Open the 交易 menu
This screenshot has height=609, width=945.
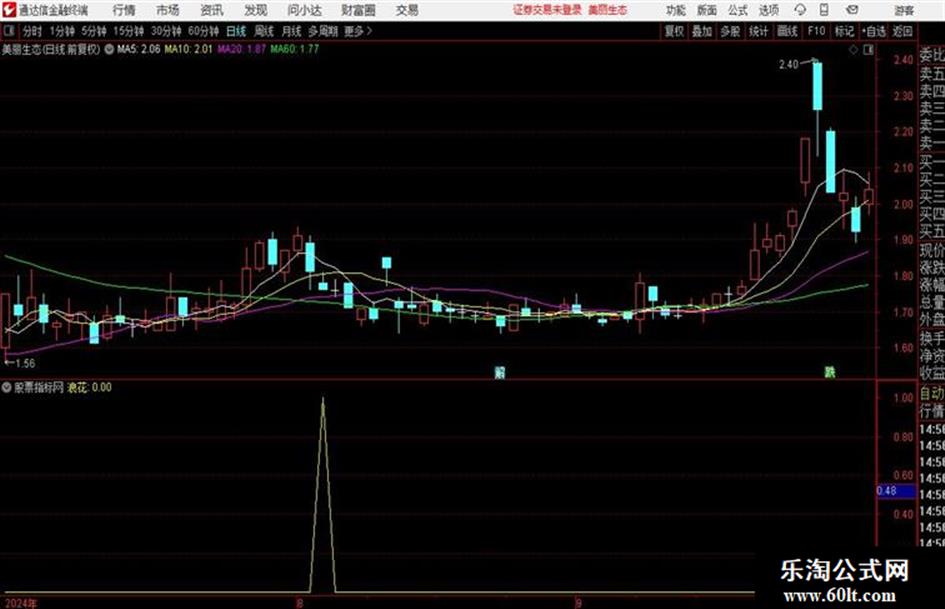(x=407, y=10)
